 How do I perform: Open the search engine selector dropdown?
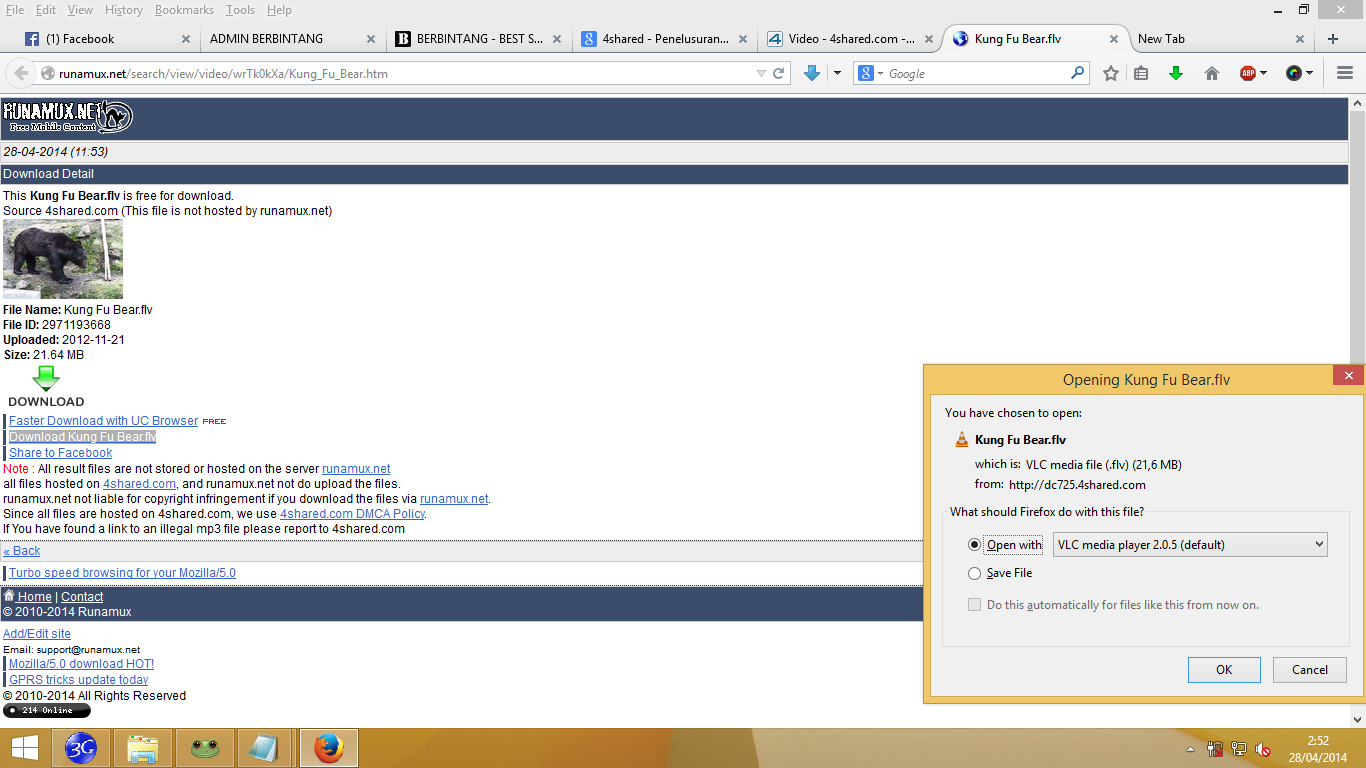click(x=879, y=73)
